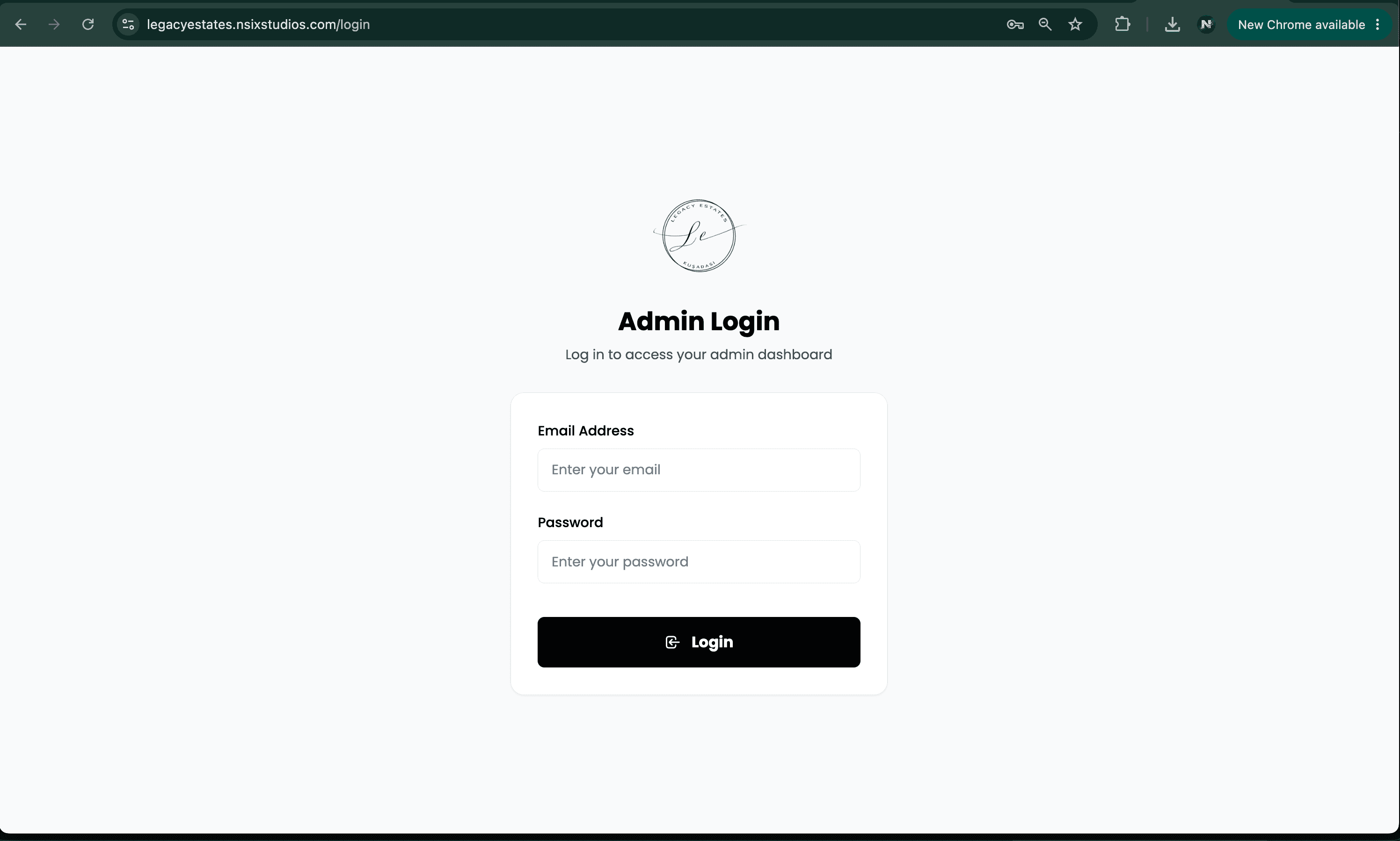
Task: Focus the Enter your password field
Action: tap(699, 562)
